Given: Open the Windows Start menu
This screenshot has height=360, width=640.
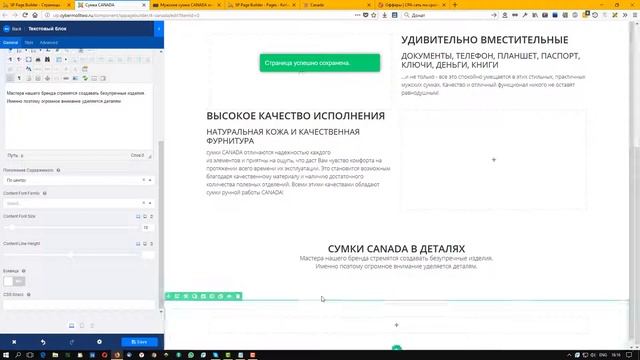Looking at the screenshot, I should click(6, 355).
